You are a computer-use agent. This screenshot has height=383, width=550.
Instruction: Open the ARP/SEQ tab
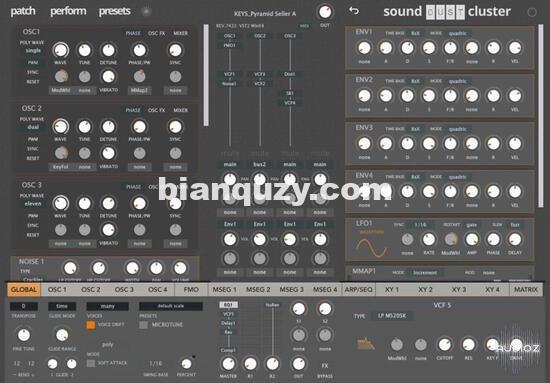coord(358,290)
